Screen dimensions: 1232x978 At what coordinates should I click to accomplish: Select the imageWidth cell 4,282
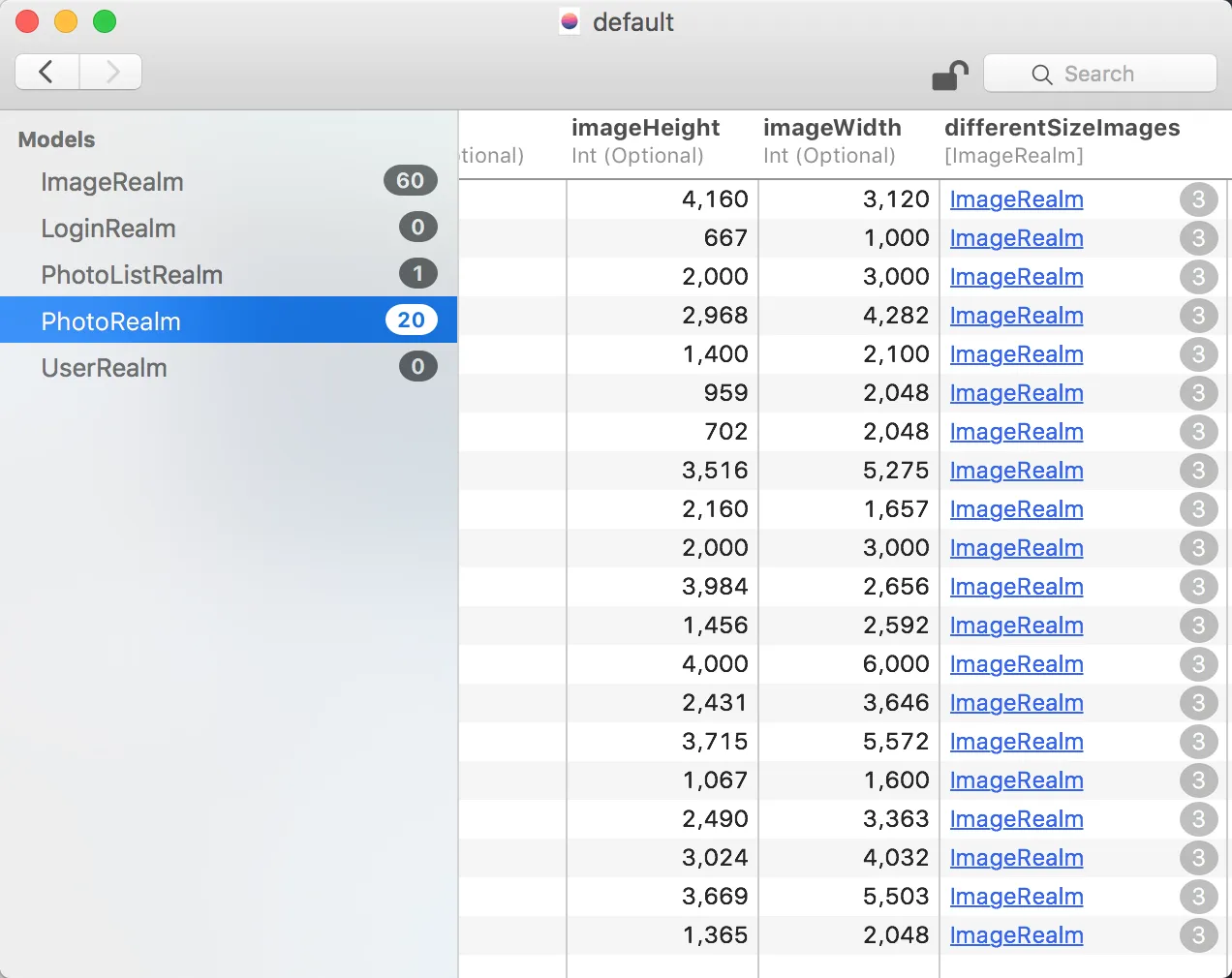click(x=849, y=316)
